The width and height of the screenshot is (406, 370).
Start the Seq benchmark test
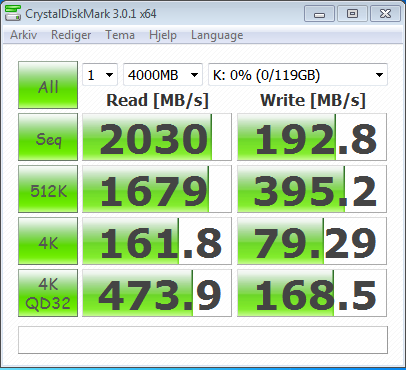pos(48,137)
